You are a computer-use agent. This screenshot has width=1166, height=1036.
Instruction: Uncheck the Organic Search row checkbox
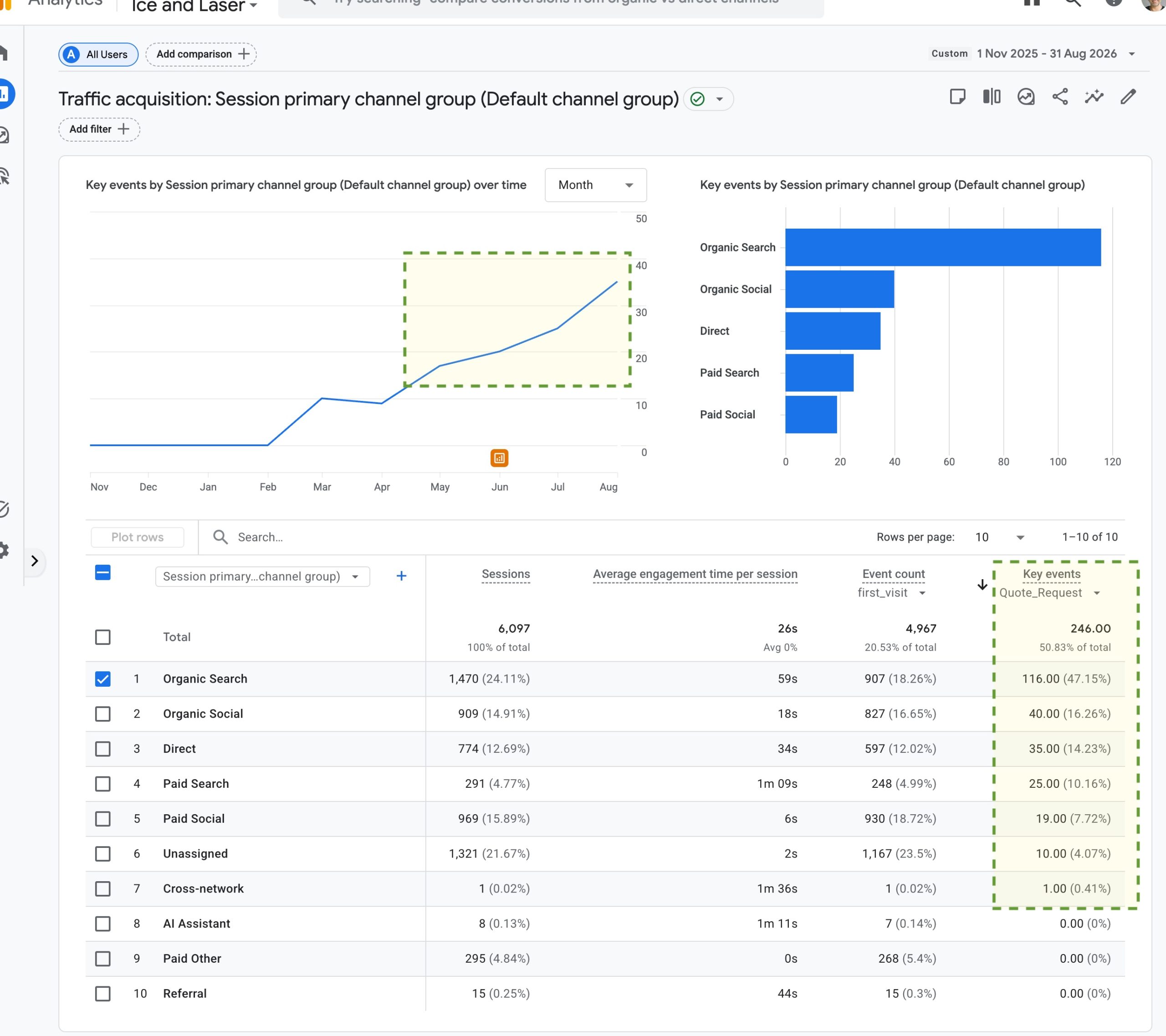pyautogui.click(x=102, y=679)
